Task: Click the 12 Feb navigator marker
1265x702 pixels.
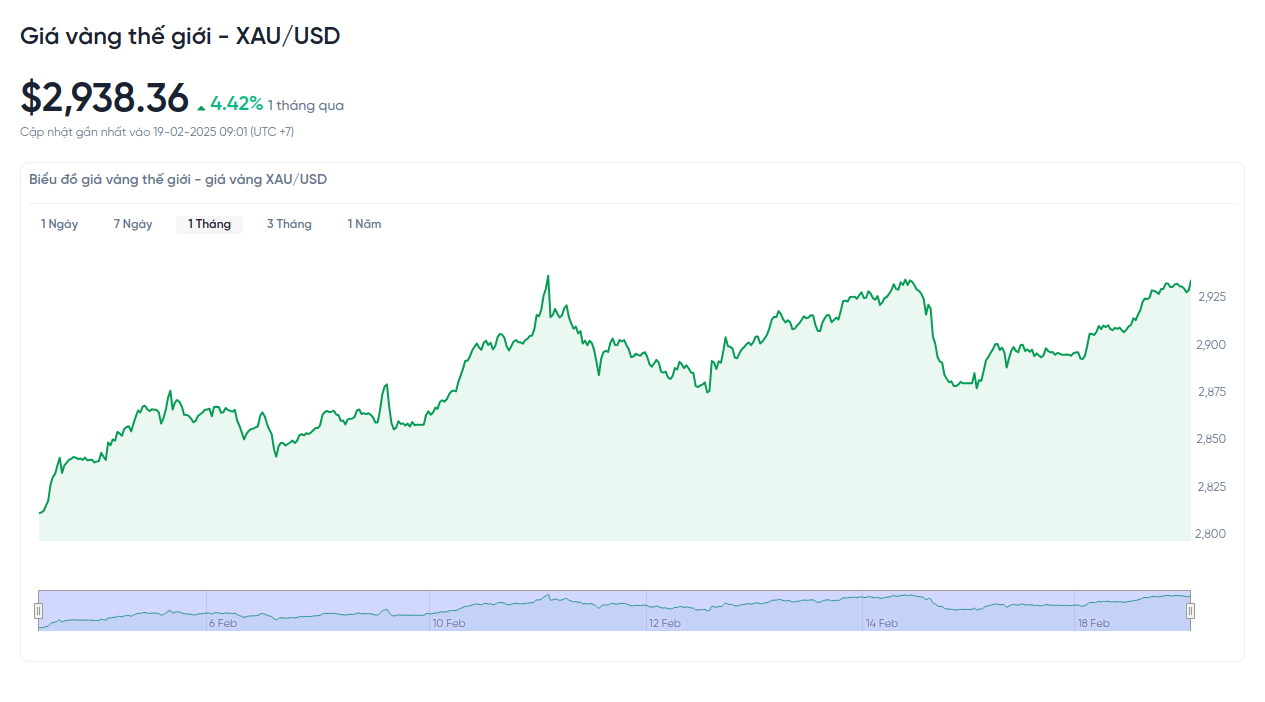Action: [x=664, y=623]
